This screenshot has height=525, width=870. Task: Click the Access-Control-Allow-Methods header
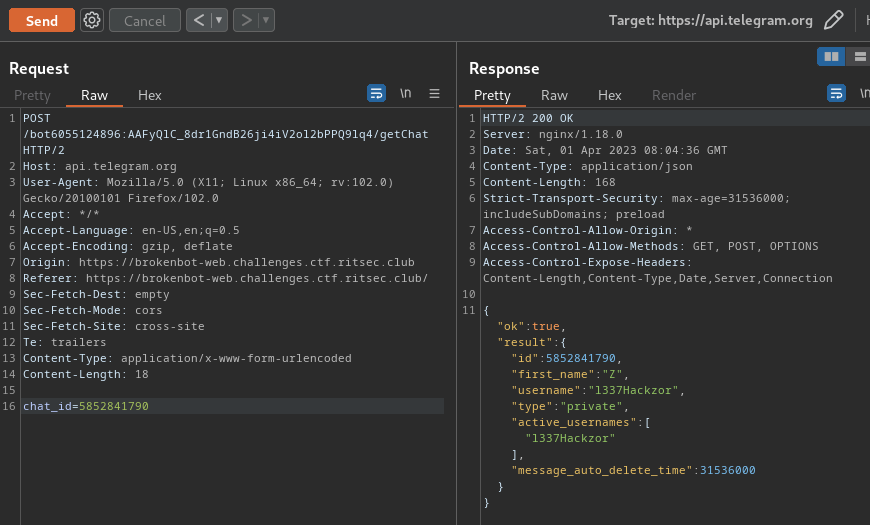tap(650, 246)
